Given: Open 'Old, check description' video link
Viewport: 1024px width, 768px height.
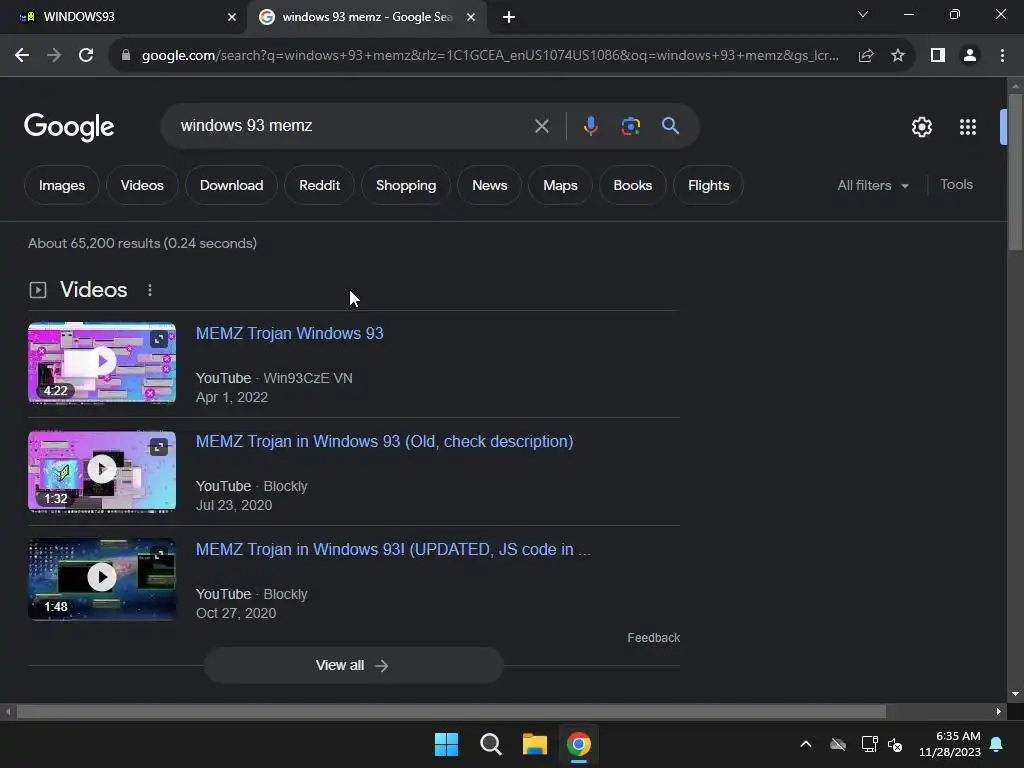Looking at the screenshot, I should pyautogui.click(x=384, y=441).
